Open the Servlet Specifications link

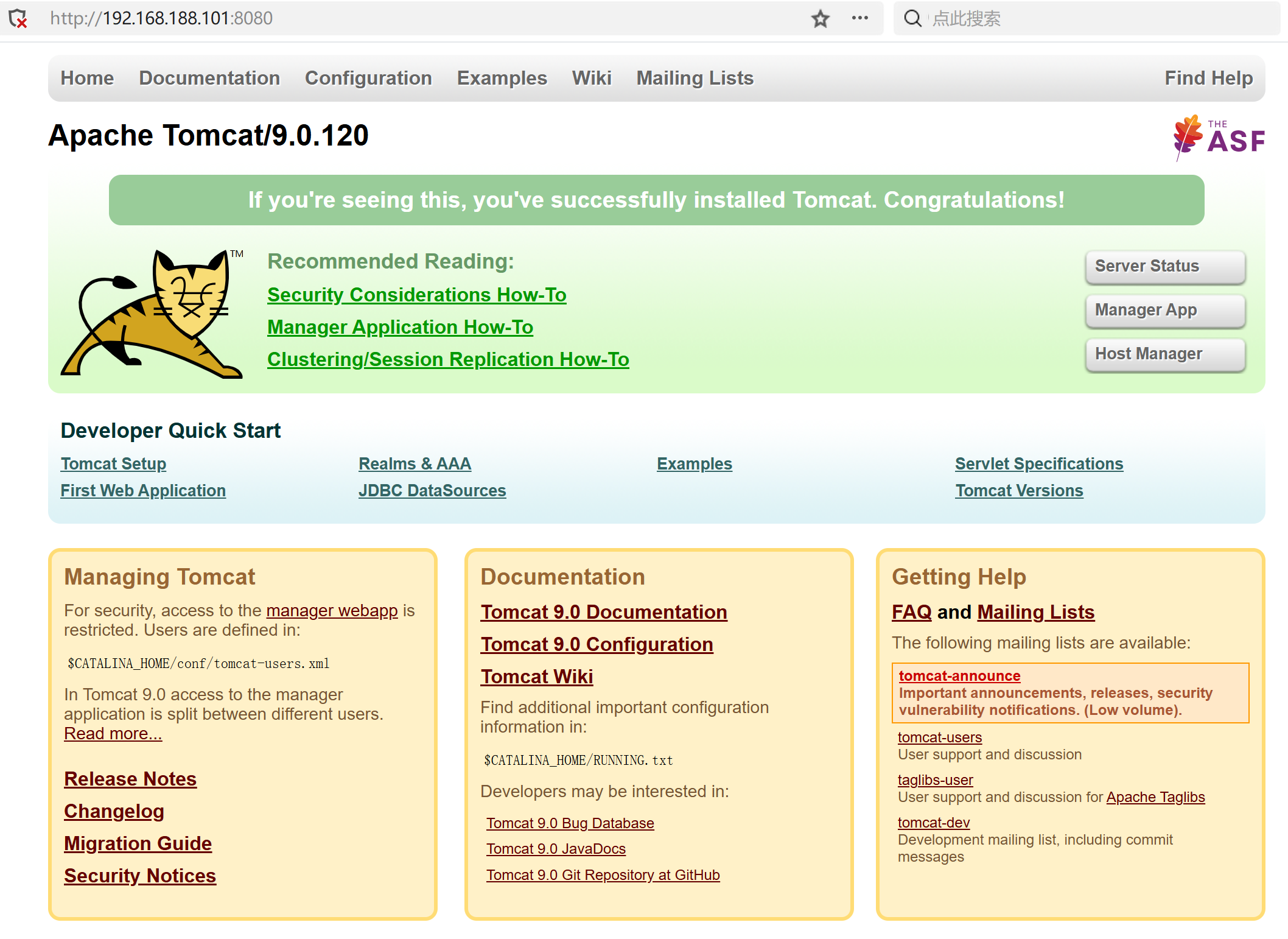(1038, 464)
